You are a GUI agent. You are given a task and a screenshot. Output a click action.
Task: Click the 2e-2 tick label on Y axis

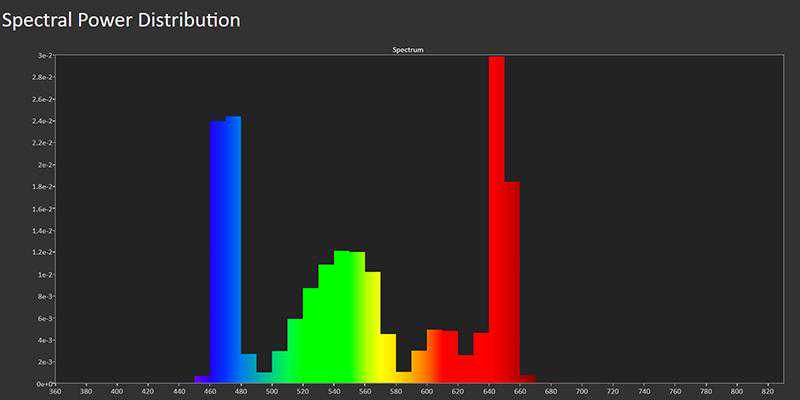44,165
